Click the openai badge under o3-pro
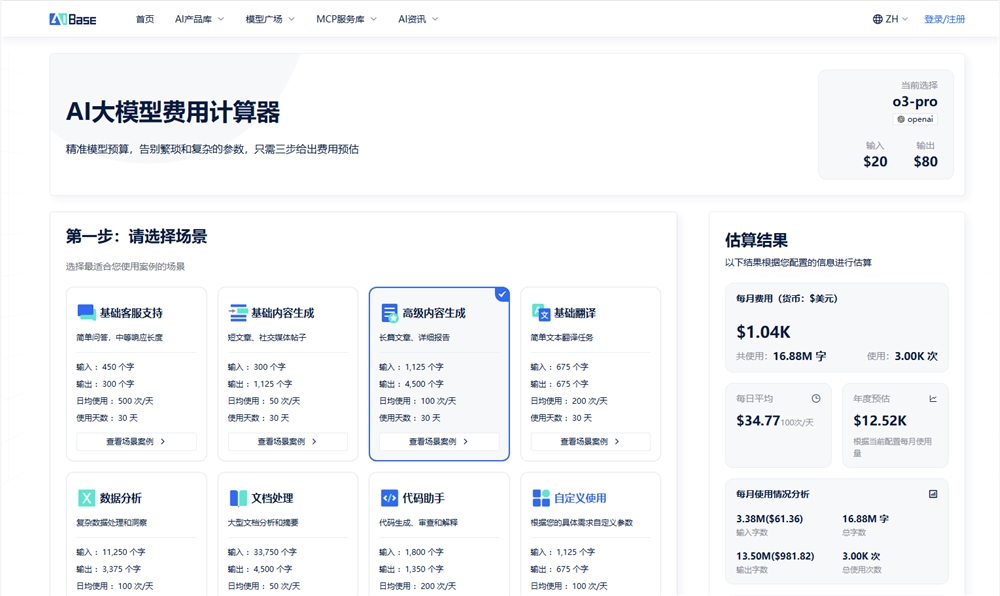 pyautogui.click(x=914, y=119)
